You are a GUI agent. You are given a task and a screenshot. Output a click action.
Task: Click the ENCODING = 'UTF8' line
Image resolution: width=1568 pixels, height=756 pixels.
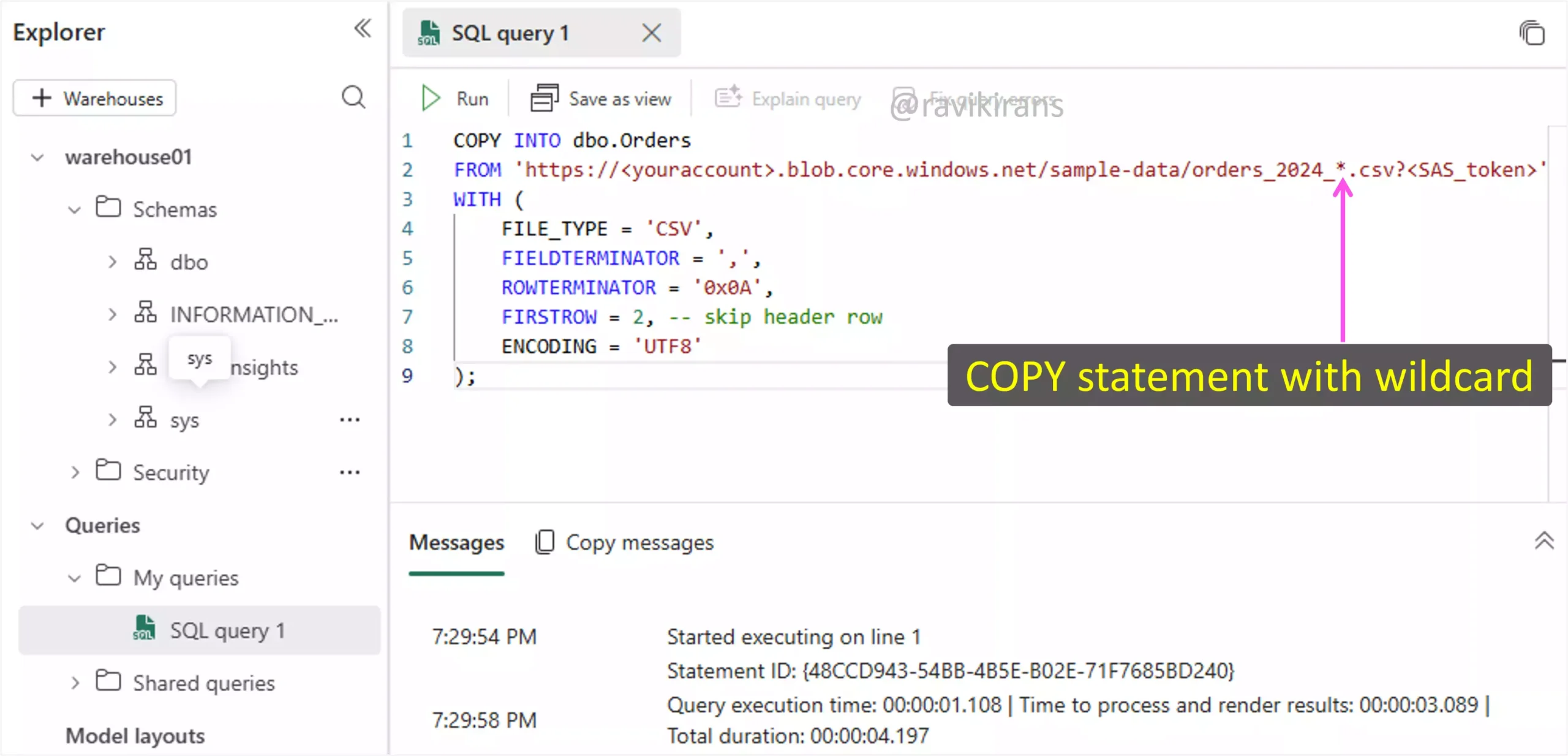[x=601, y=347]
